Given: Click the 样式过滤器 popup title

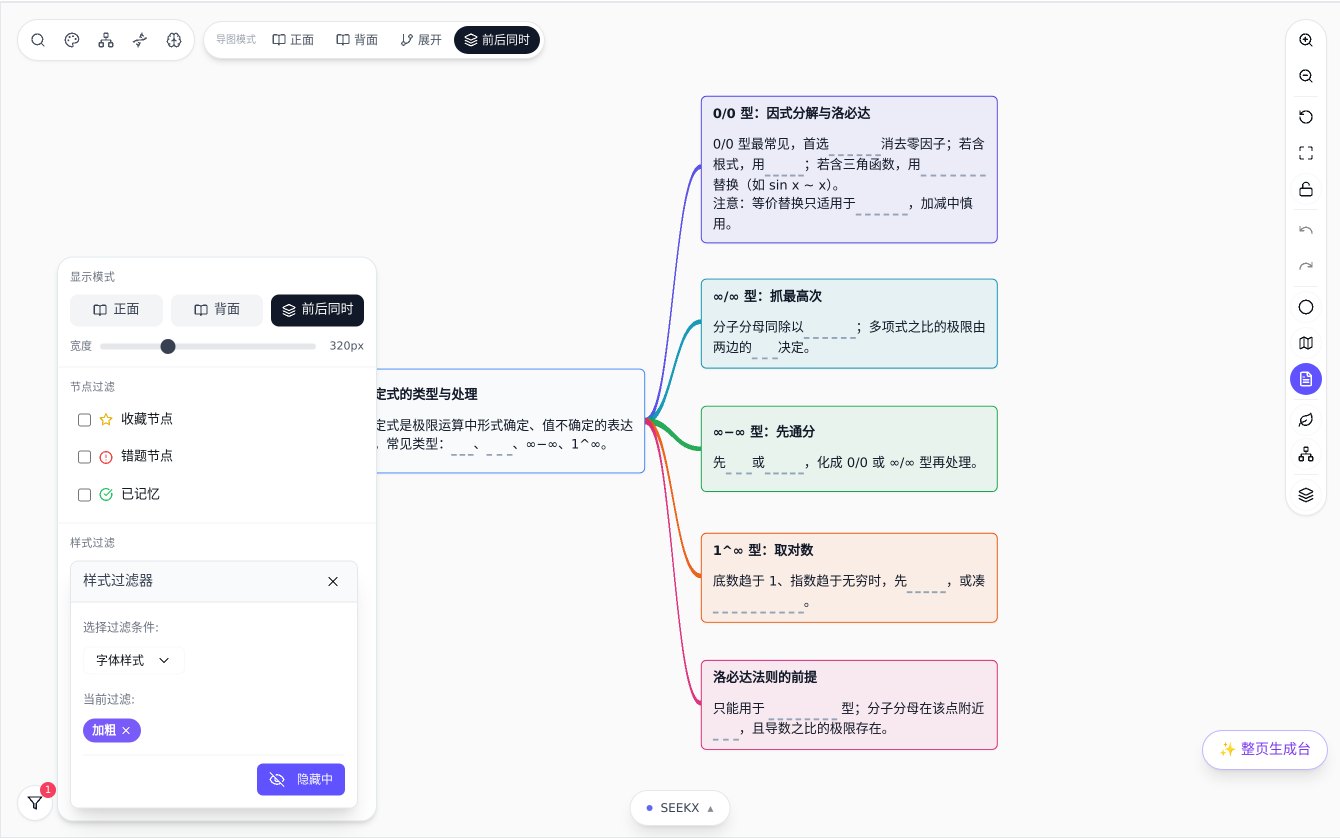Looking at the screenshot, I should 118,581.
